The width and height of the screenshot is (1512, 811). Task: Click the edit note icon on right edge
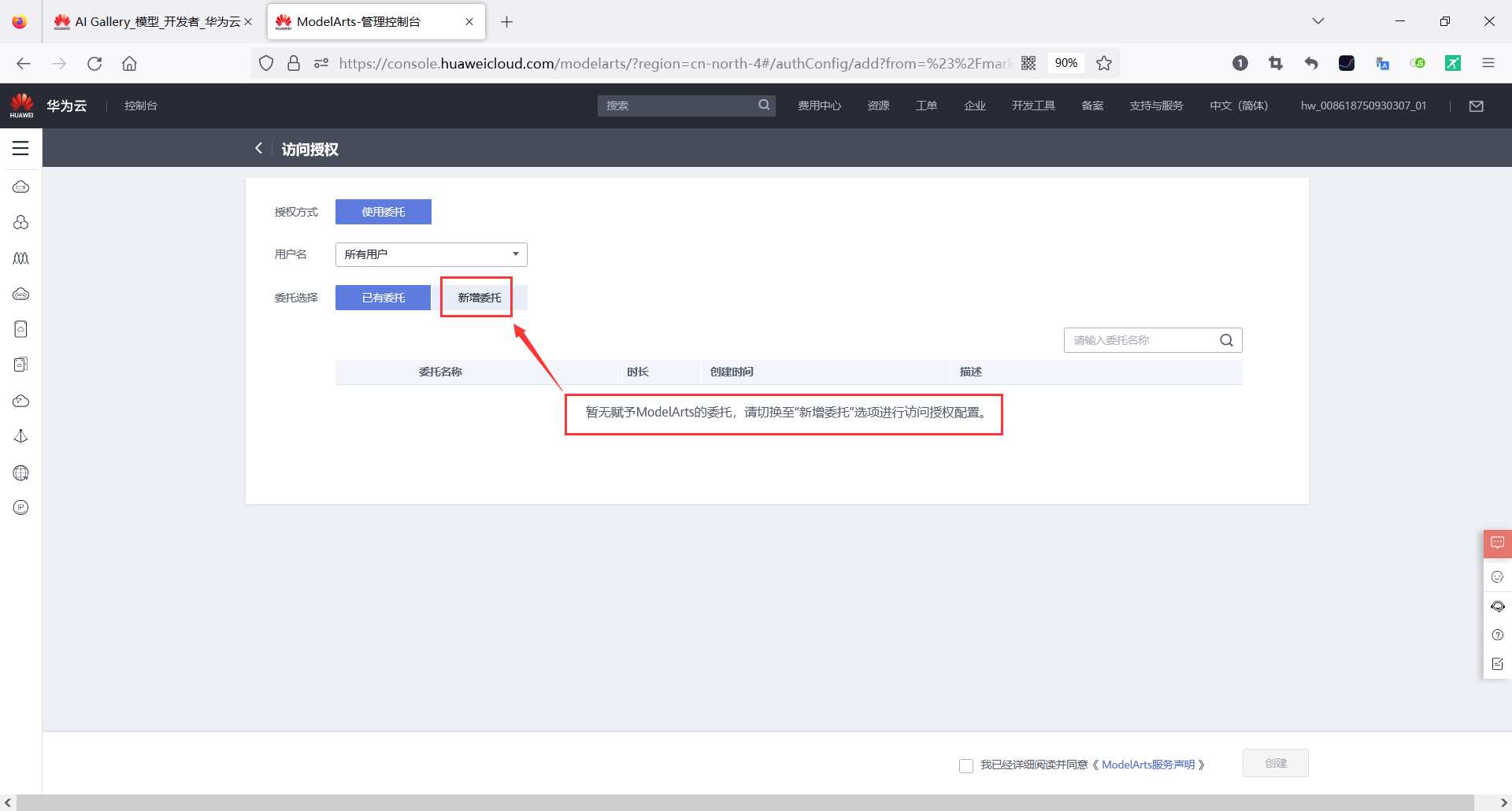pyautogui.click(x=1497, y=664)
